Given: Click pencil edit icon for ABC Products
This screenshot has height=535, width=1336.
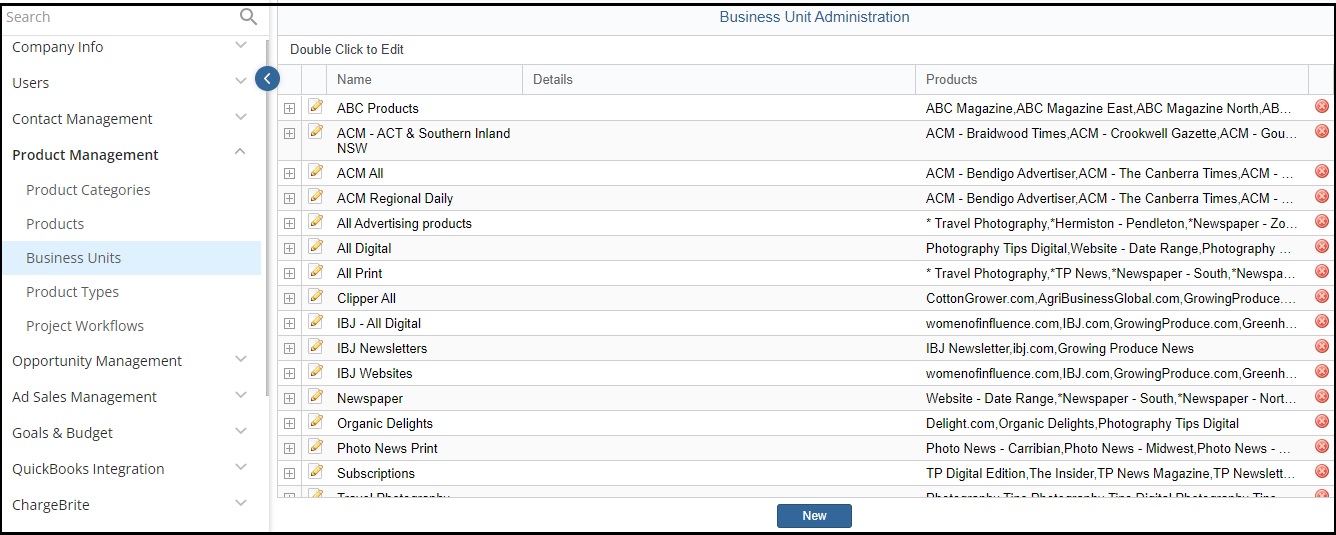Looking at the screenshot, I should coord(316,106).
